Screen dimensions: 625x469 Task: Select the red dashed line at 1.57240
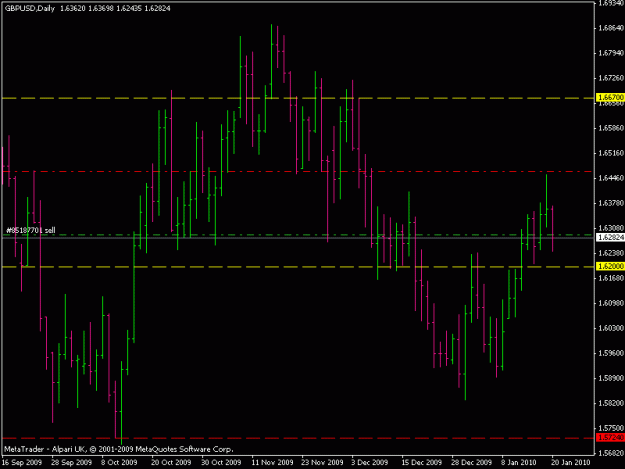pyautogui.click(x=298, y=438)
